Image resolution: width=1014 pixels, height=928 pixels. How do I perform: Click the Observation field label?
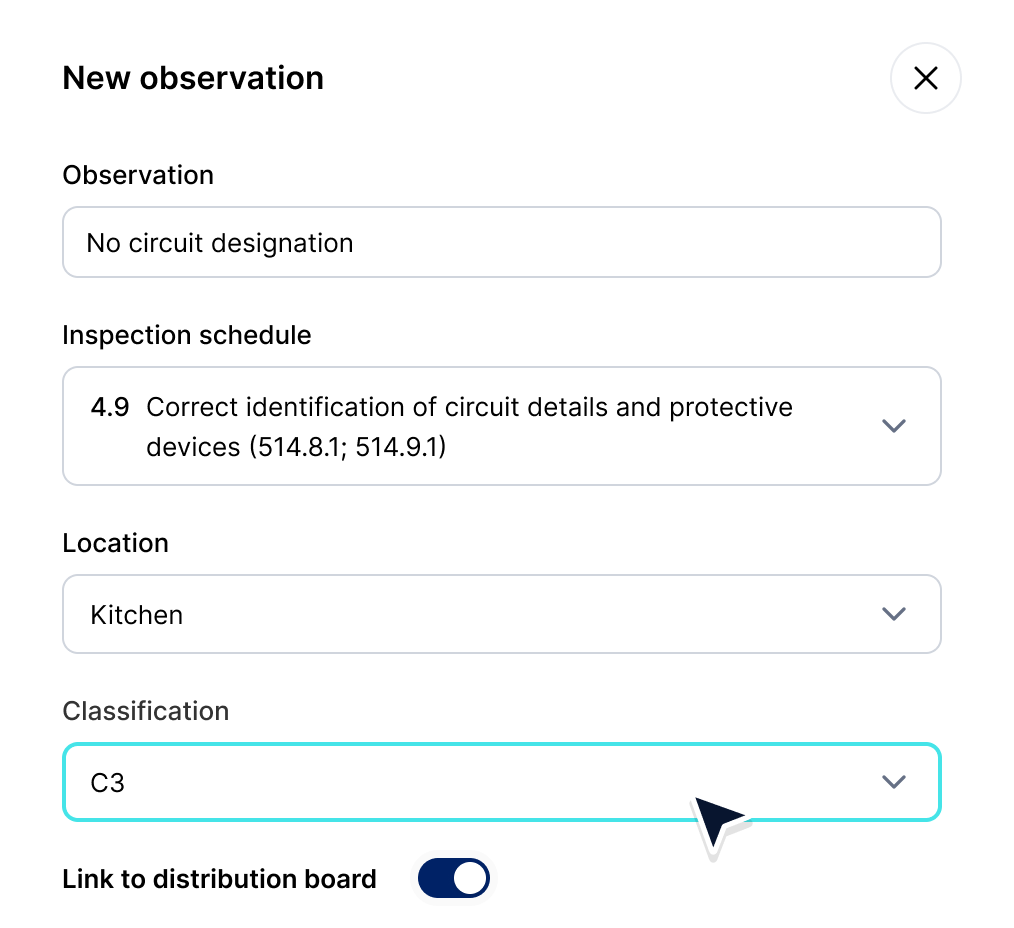point(138,175)
